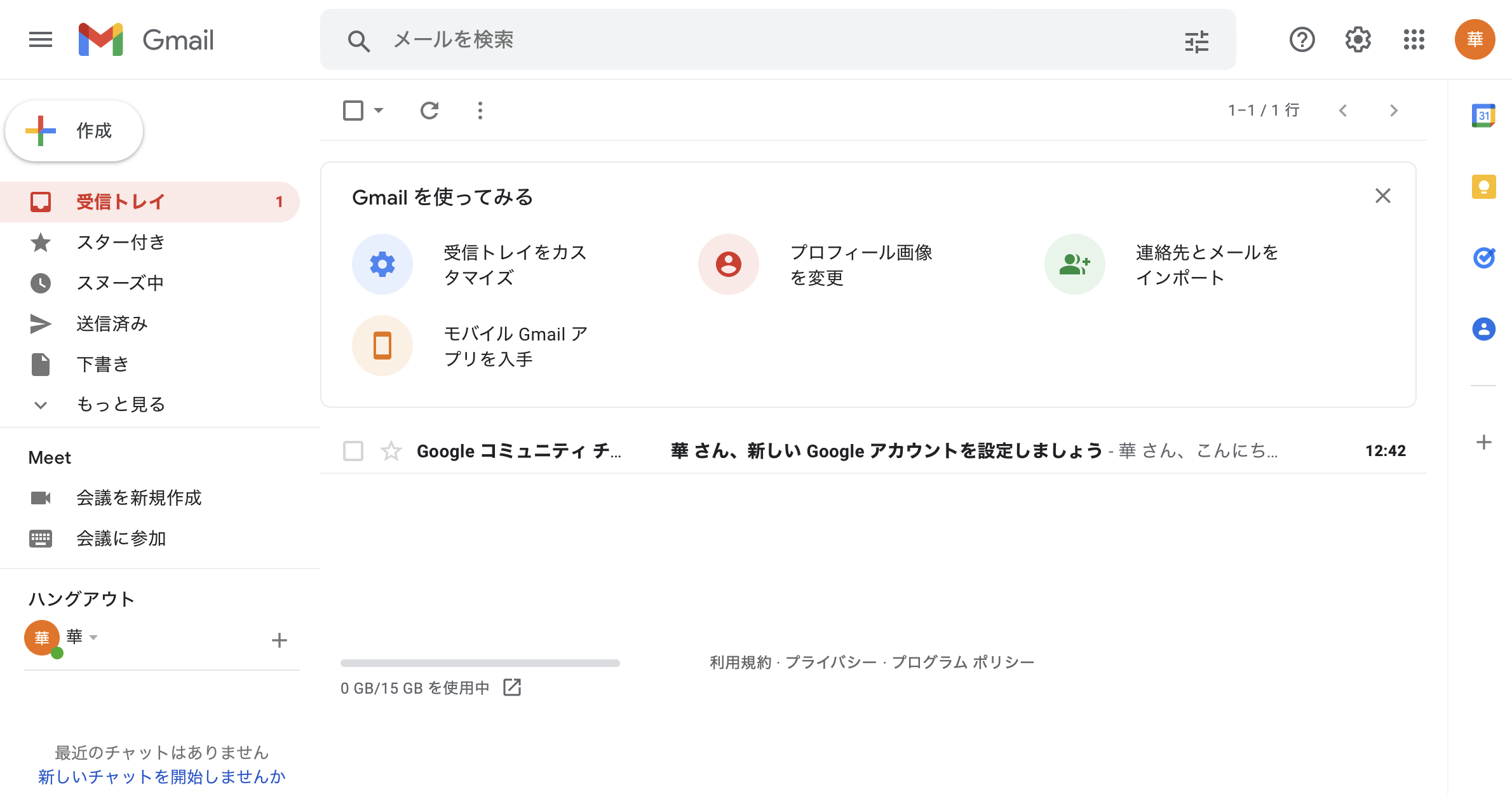Open Google Keep side panel
The height and width of the screenshot is (794, 1512).
pos(1483,187)
